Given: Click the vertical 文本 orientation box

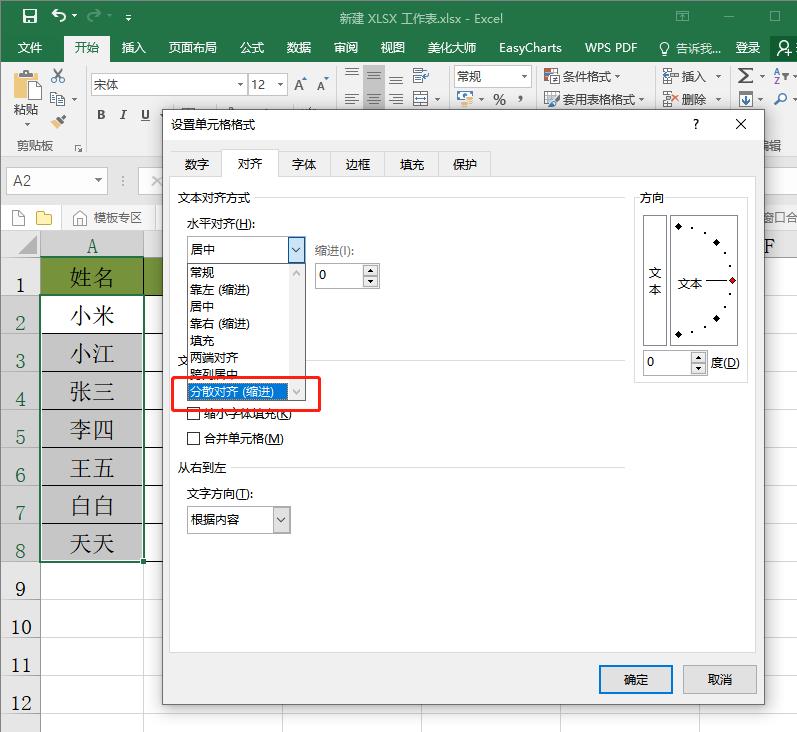Looking at the screenshot, I should click(x=655, y=281).
